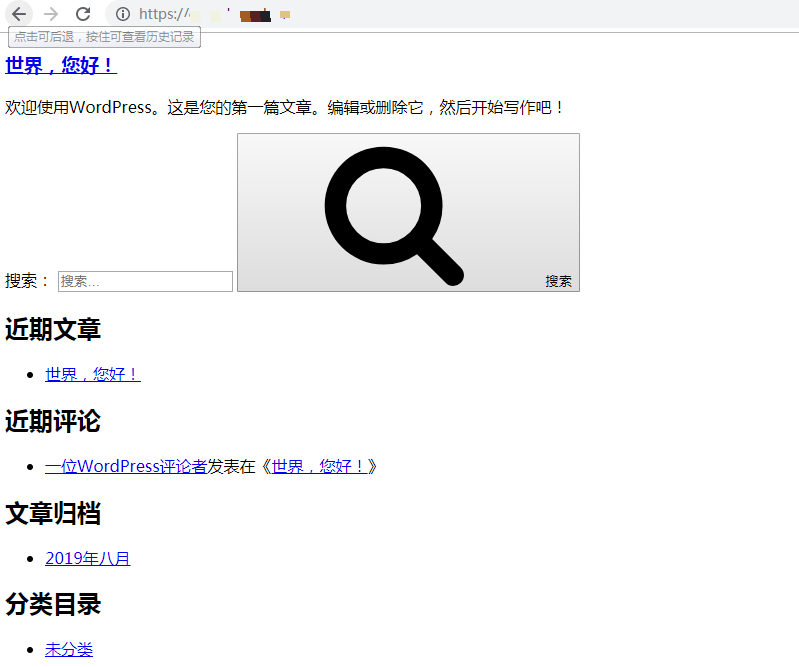Image resolution: width=799 pixels, height=667 pixels.
Task: Click the URL in the address bar
Action: coord(214,14)
